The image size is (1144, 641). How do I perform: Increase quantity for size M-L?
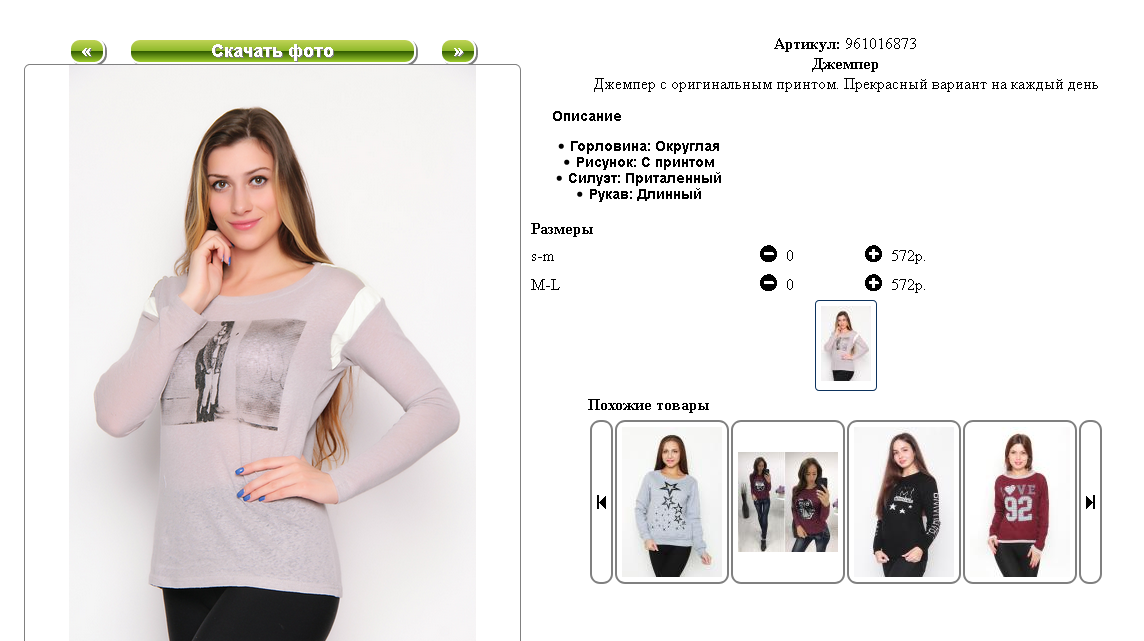point(873,283)
